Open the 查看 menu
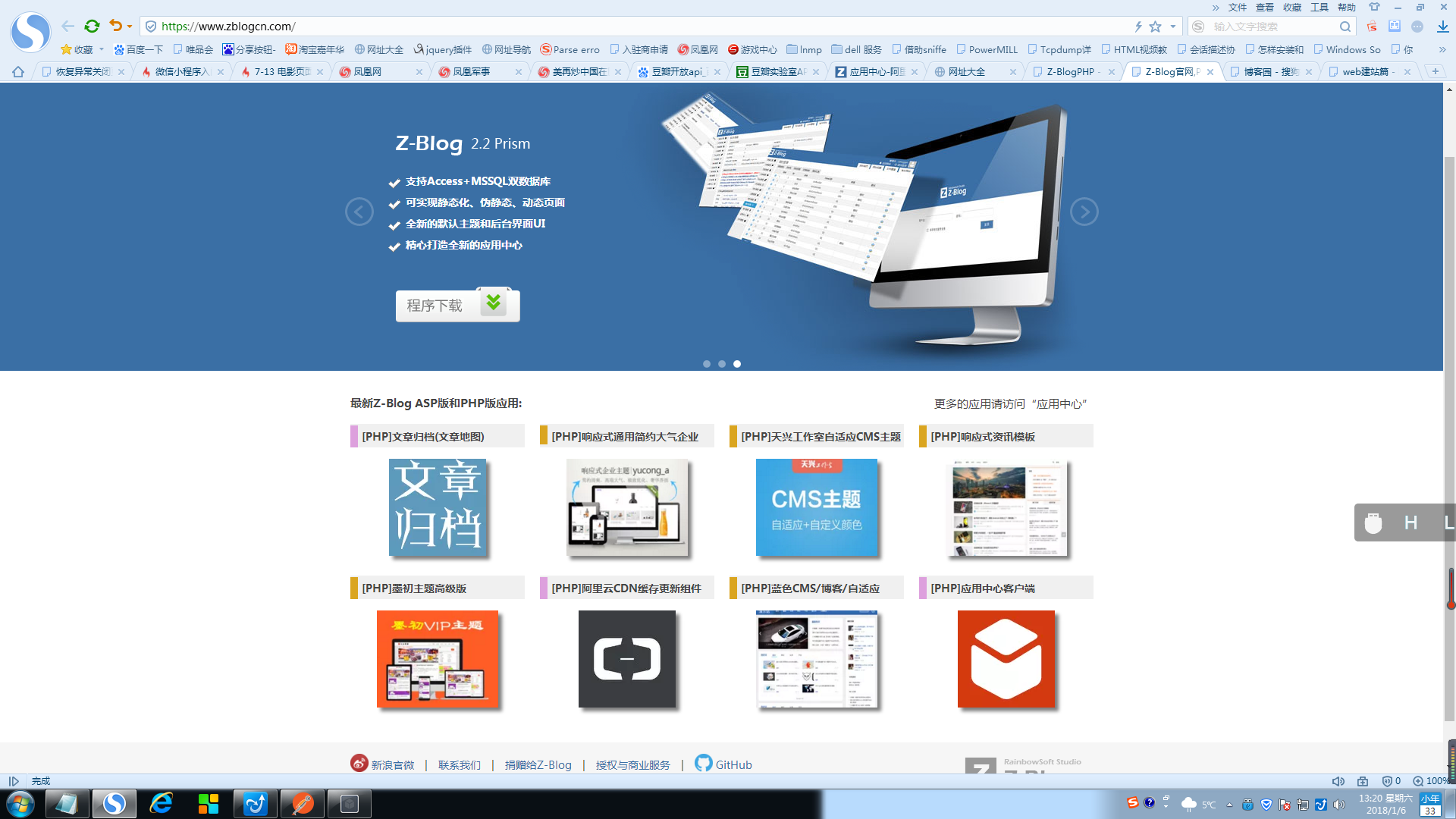This screenshot has height=819, width=1456. click(x=1265, y=8)
